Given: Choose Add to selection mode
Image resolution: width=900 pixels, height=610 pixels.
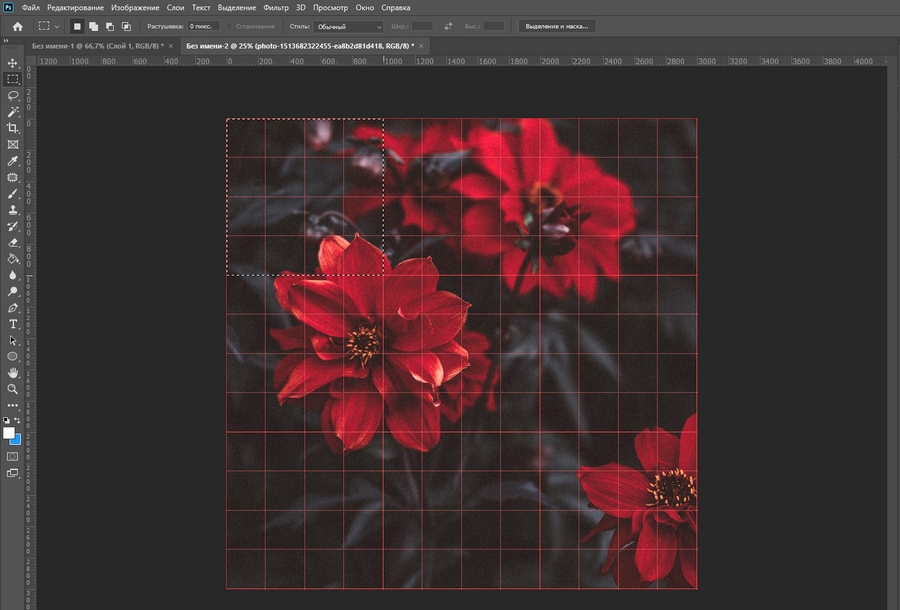Looking at the screenshot, I should click(x=94, y=26).
